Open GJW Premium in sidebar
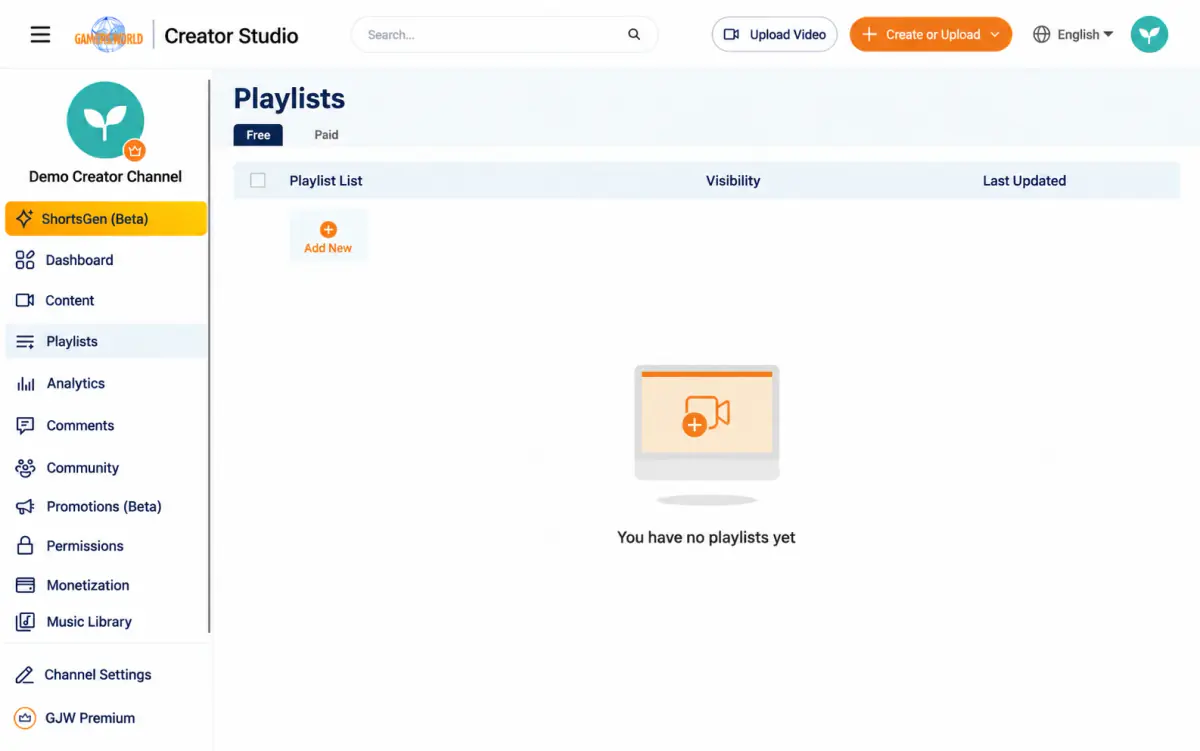The image size is (1200, 751). 106,718
